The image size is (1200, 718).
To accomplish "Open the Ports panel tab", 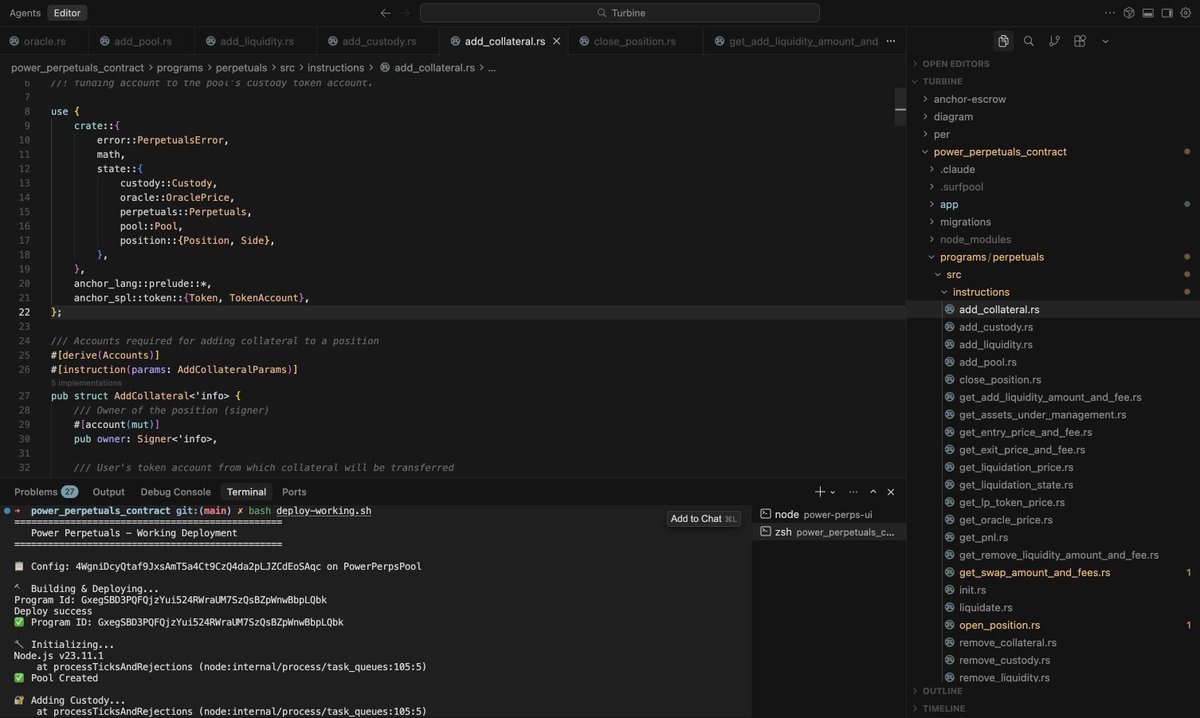I will click(x=294, y=492).
